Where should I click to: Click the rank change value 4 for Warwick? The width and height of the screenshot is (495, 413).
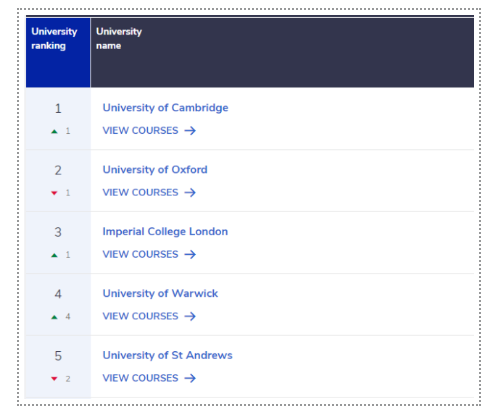click(68, 317)
